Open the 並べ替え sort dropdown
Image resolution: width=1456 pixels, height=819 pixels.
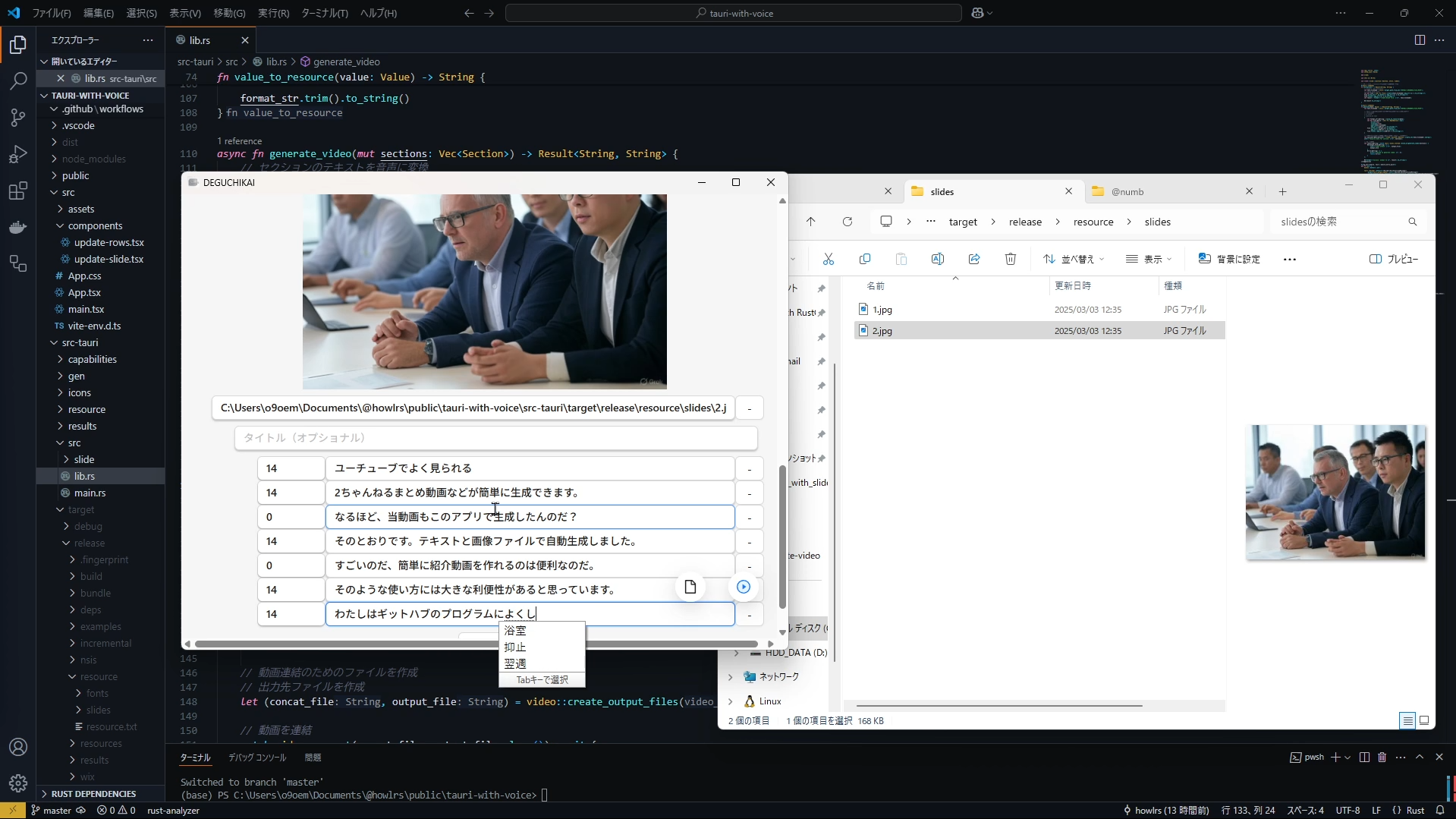pos(1075,259)
